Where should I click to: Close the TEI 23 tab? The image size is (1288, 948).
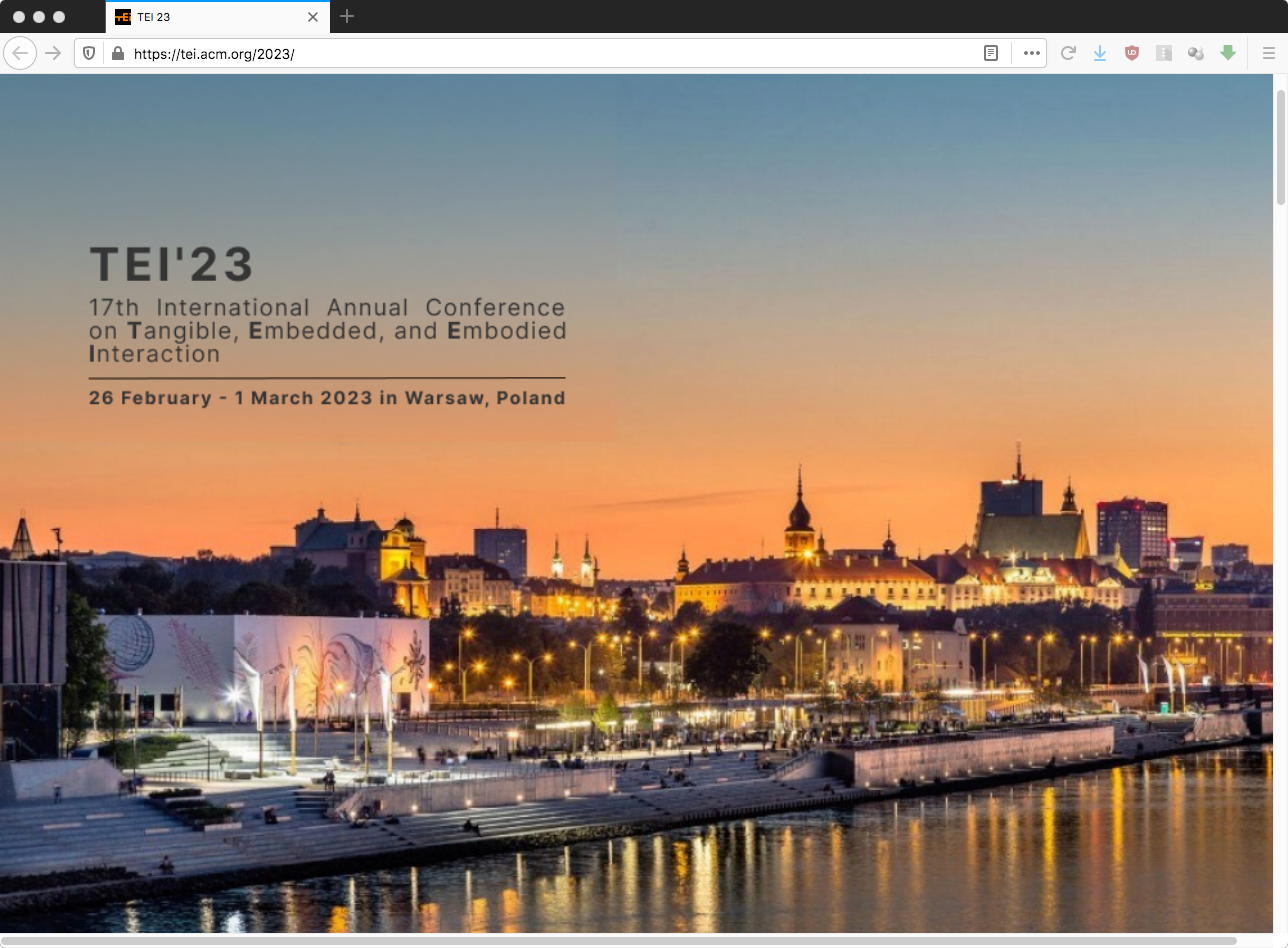(x=313, y=17)
